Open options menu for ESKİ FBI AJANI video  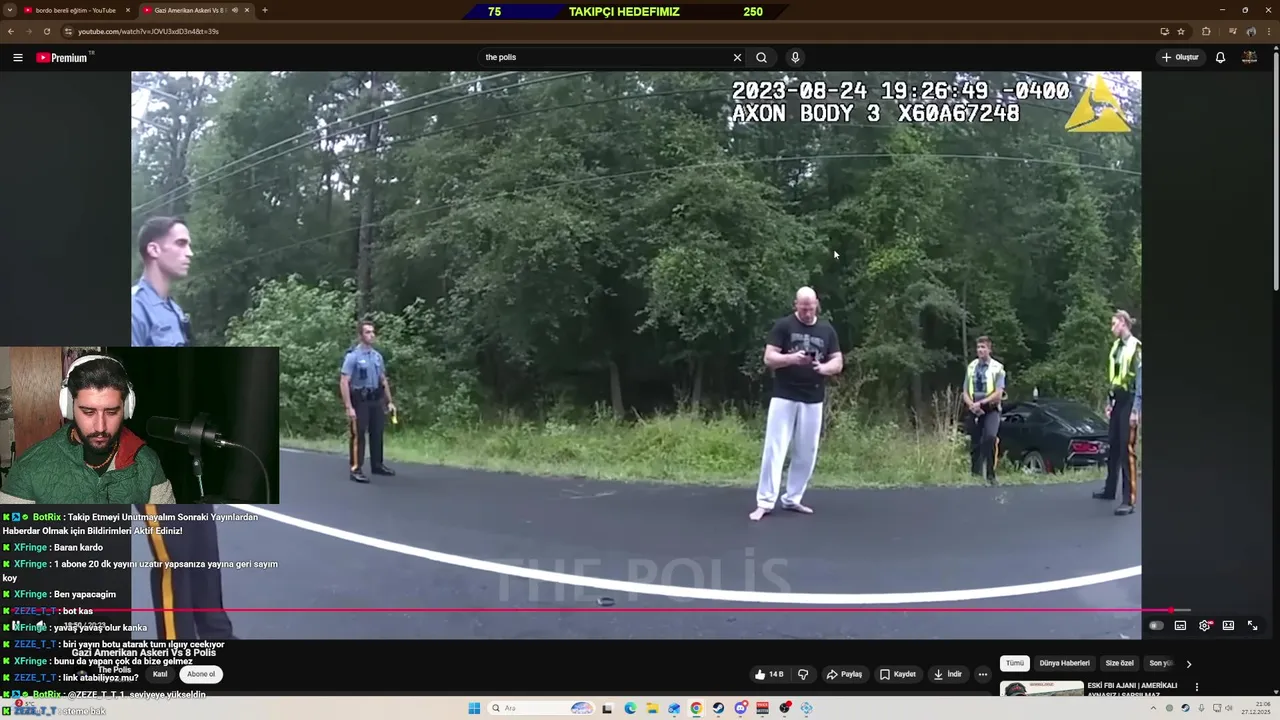coord(1196,687)
